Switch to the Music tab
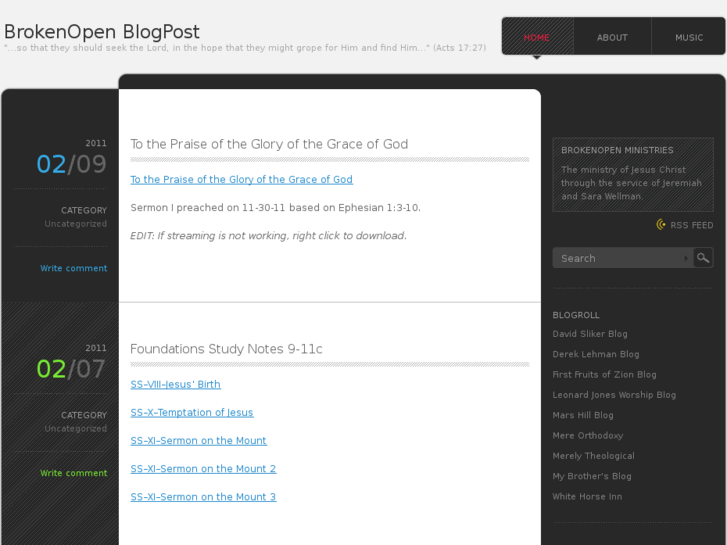This screenshot has height=545, width=727. [689, 37]
